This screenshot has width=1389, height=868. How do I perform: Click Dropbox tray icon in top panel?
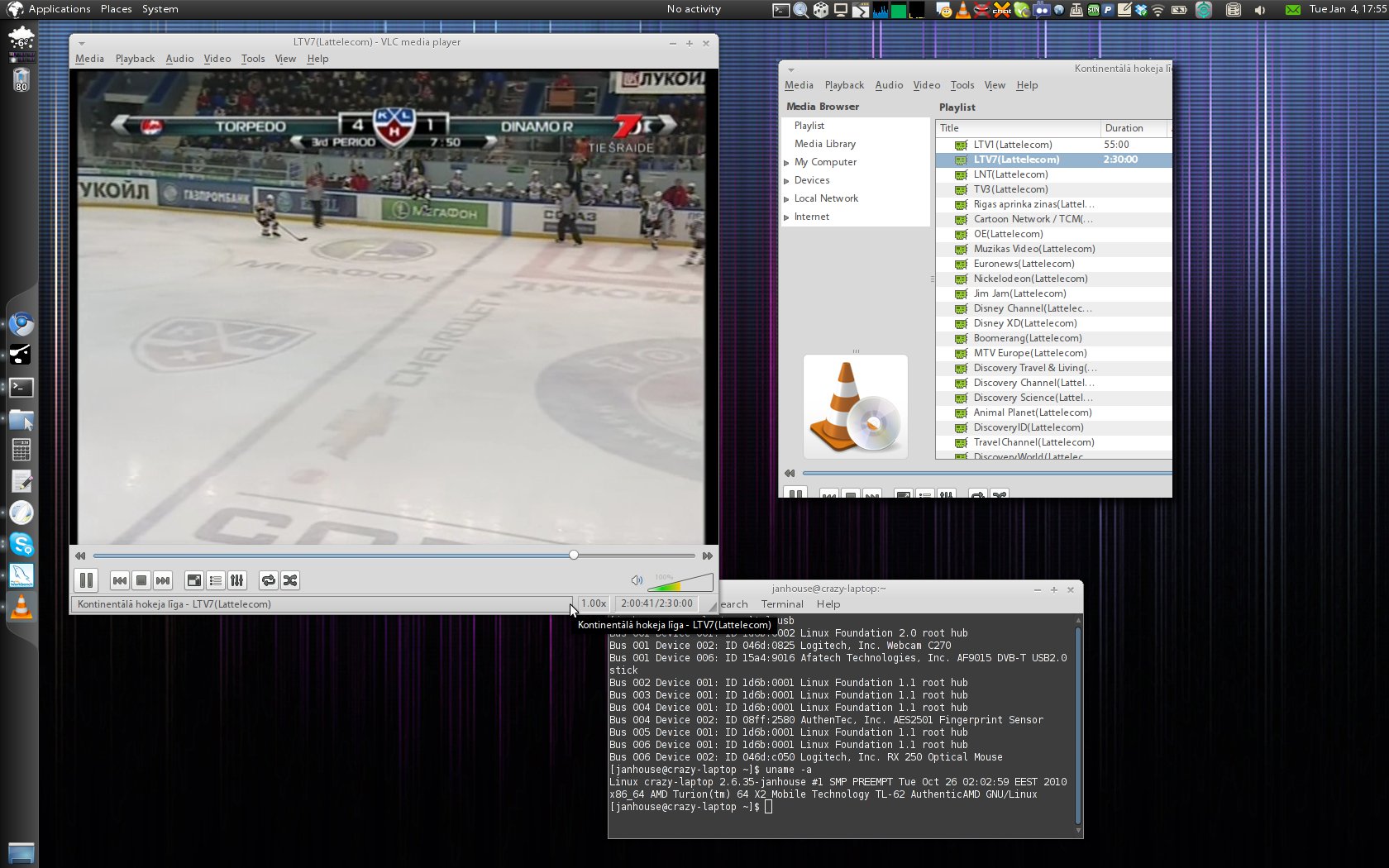[x=1141, y=10]
